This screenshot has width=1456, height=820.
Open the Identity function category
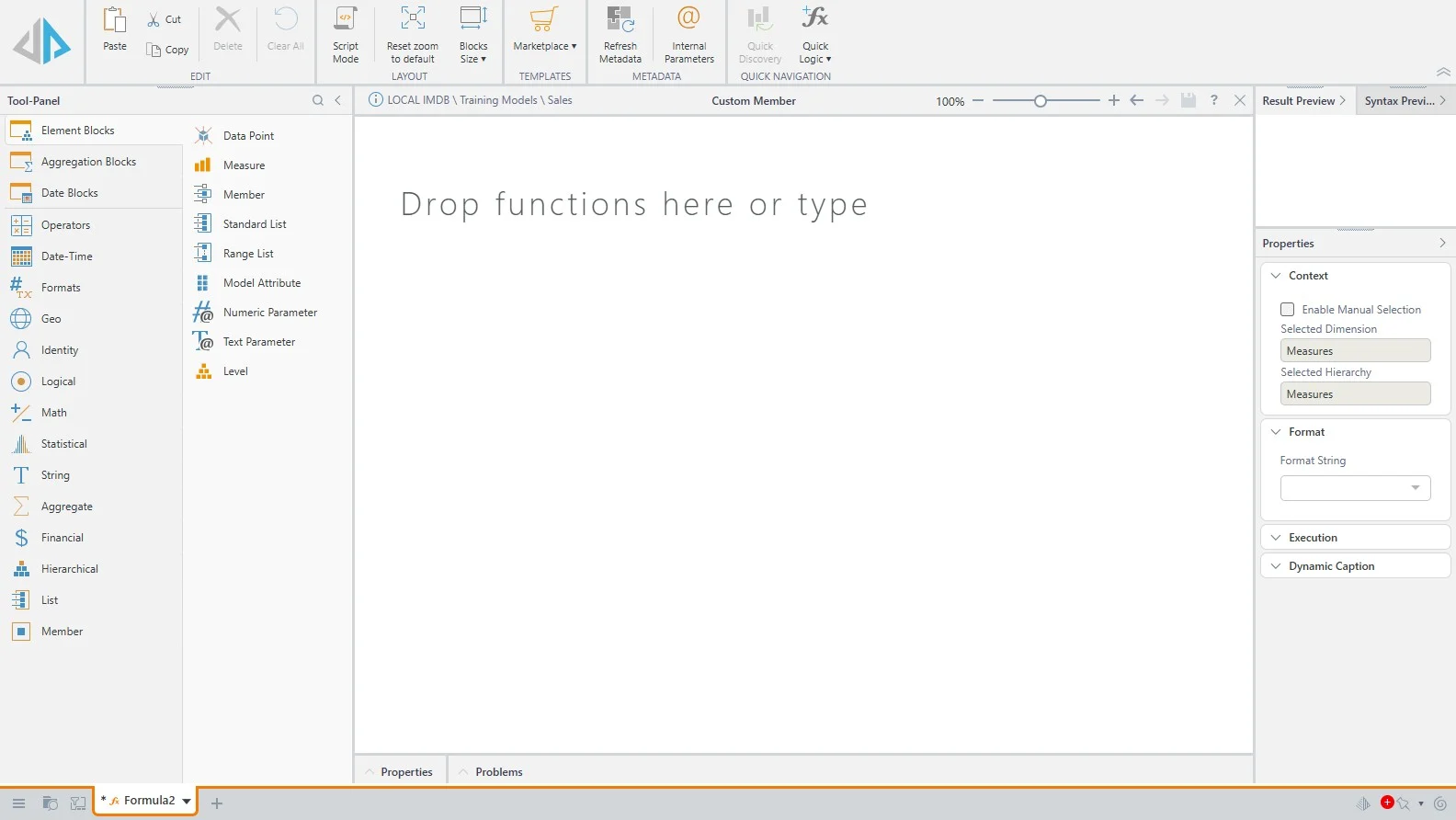point(93,350)
